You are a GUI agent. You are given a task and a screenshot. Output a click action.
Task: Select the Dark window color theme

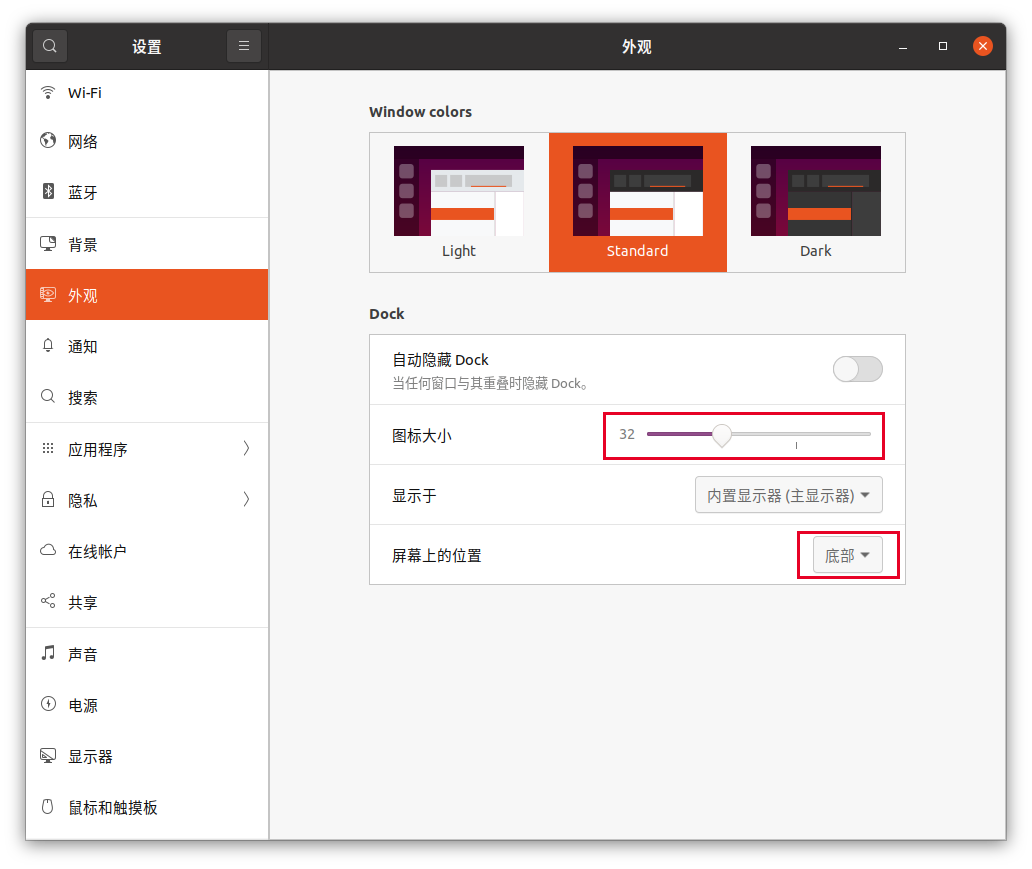click(815, 190)
